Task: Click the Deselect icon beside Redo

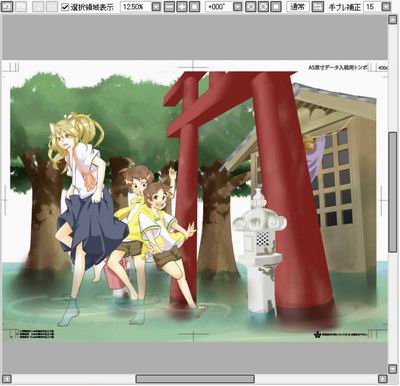Action: pyautogui.click(x=38, y=6)
